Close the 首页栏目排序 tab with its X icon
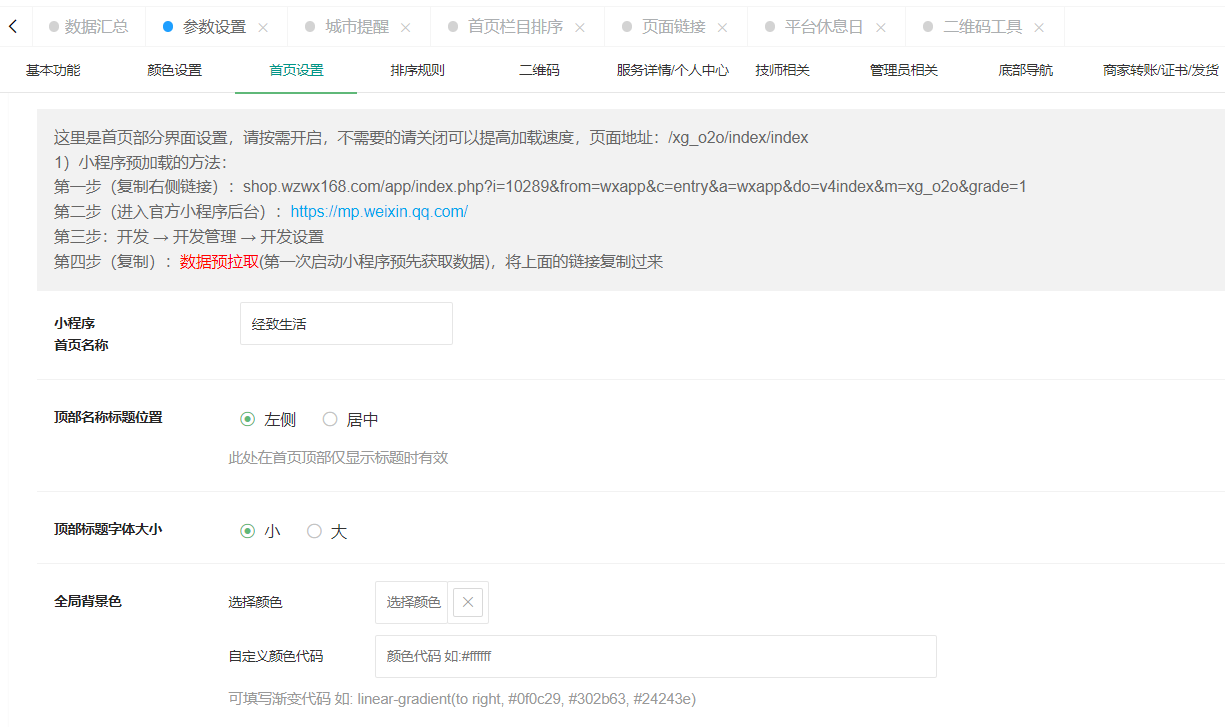 580,27
